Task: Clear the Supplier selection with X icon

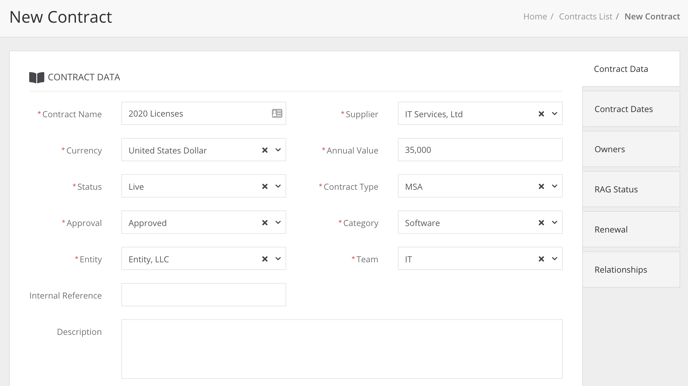Action: click(x=541, y=114)
